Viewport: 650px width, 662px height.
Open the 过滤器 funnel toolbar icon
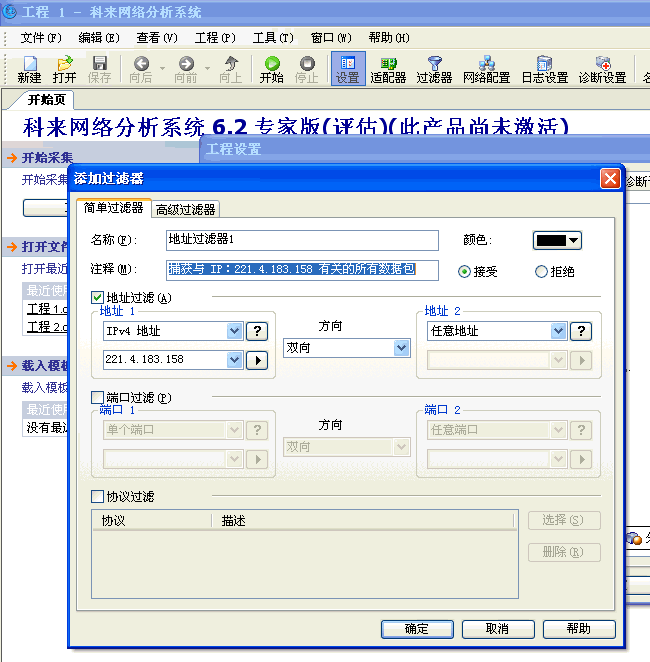[x=434, y=69]
